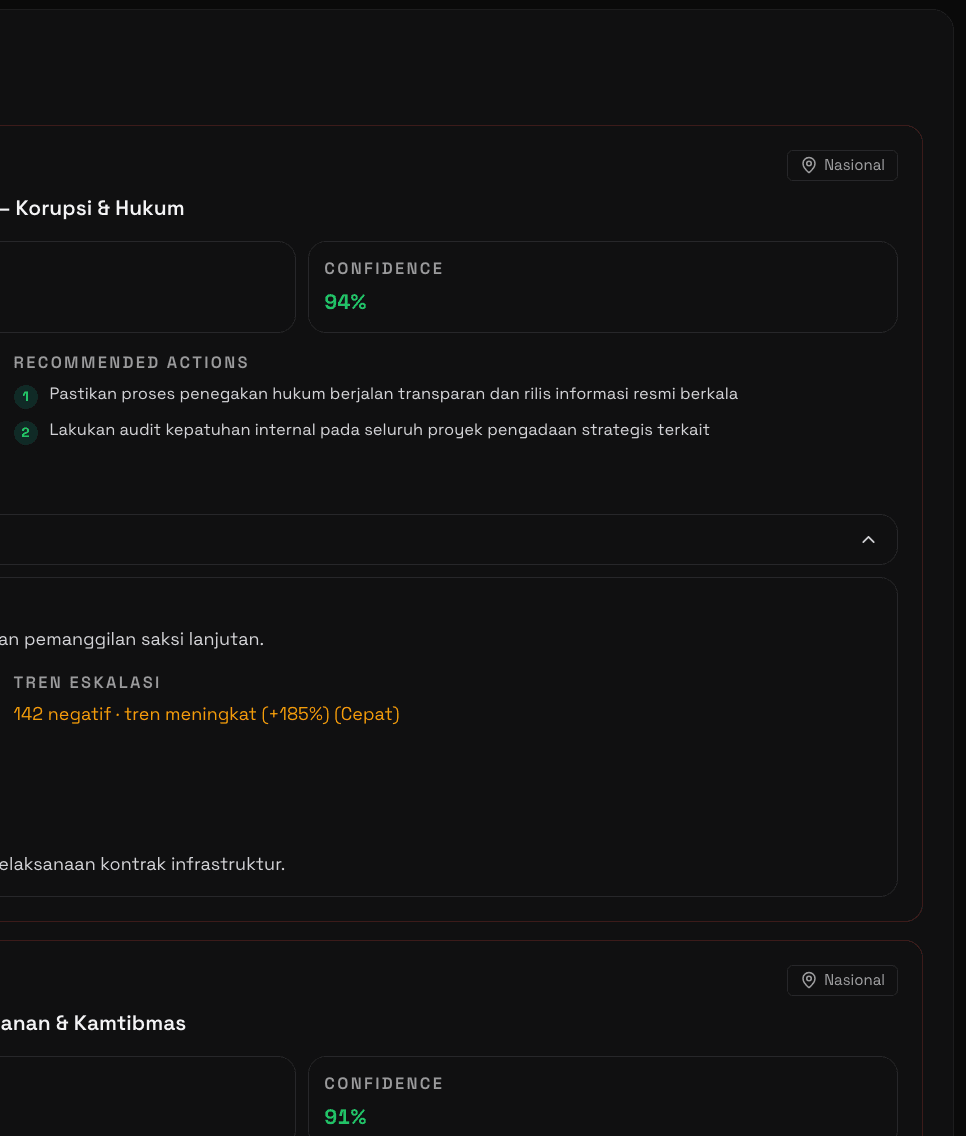
Task: Click the RECOMMENDED ACTIONS label
Action: tap(131, 362)
